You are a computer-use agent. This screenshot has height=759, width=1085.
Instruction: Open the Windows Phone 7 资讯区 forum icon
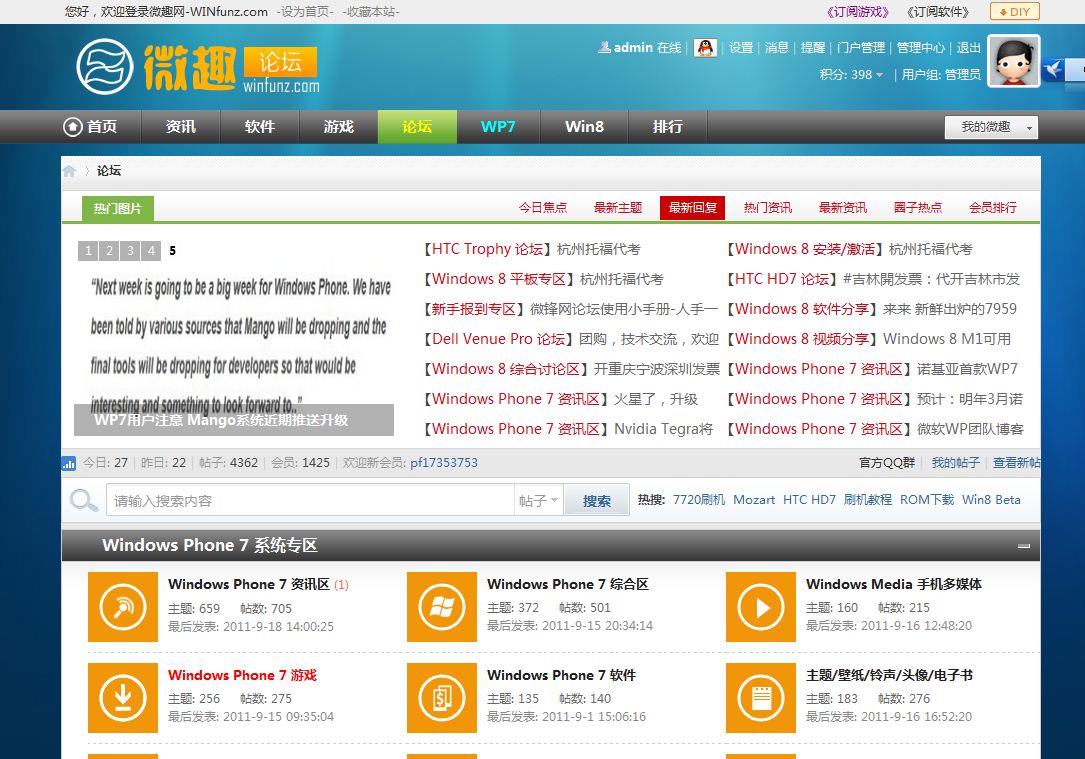122,607
